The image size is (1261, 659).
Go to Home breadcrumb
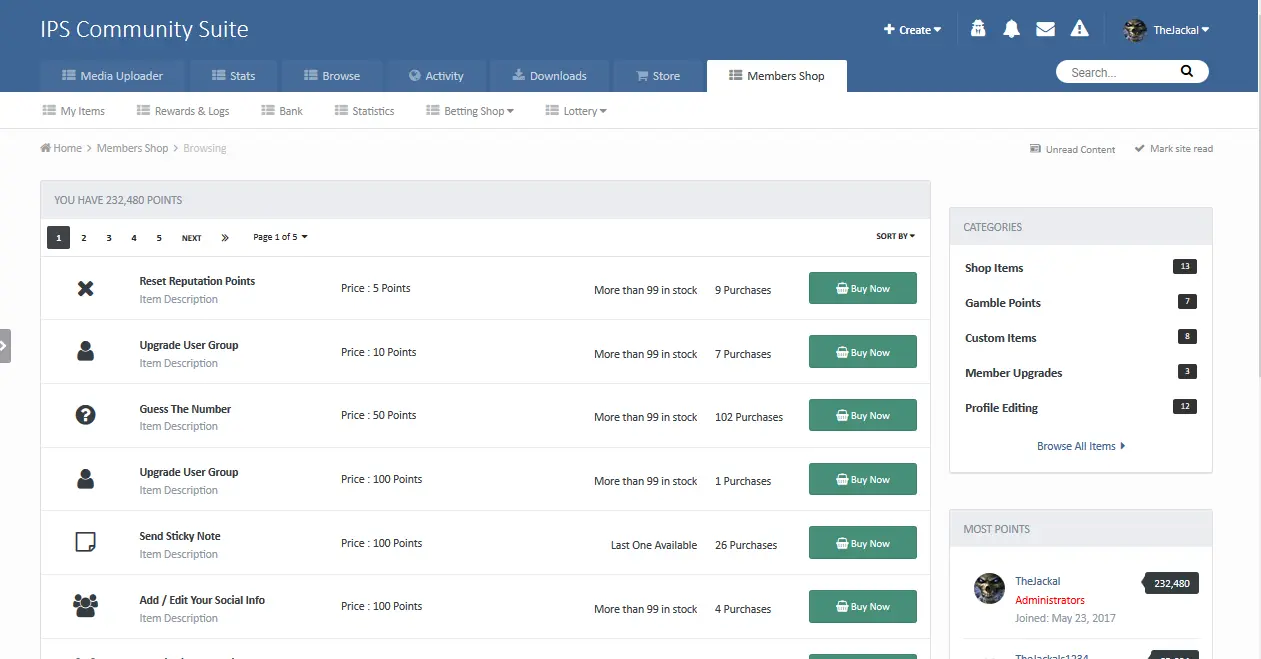[x=61, y=148]
